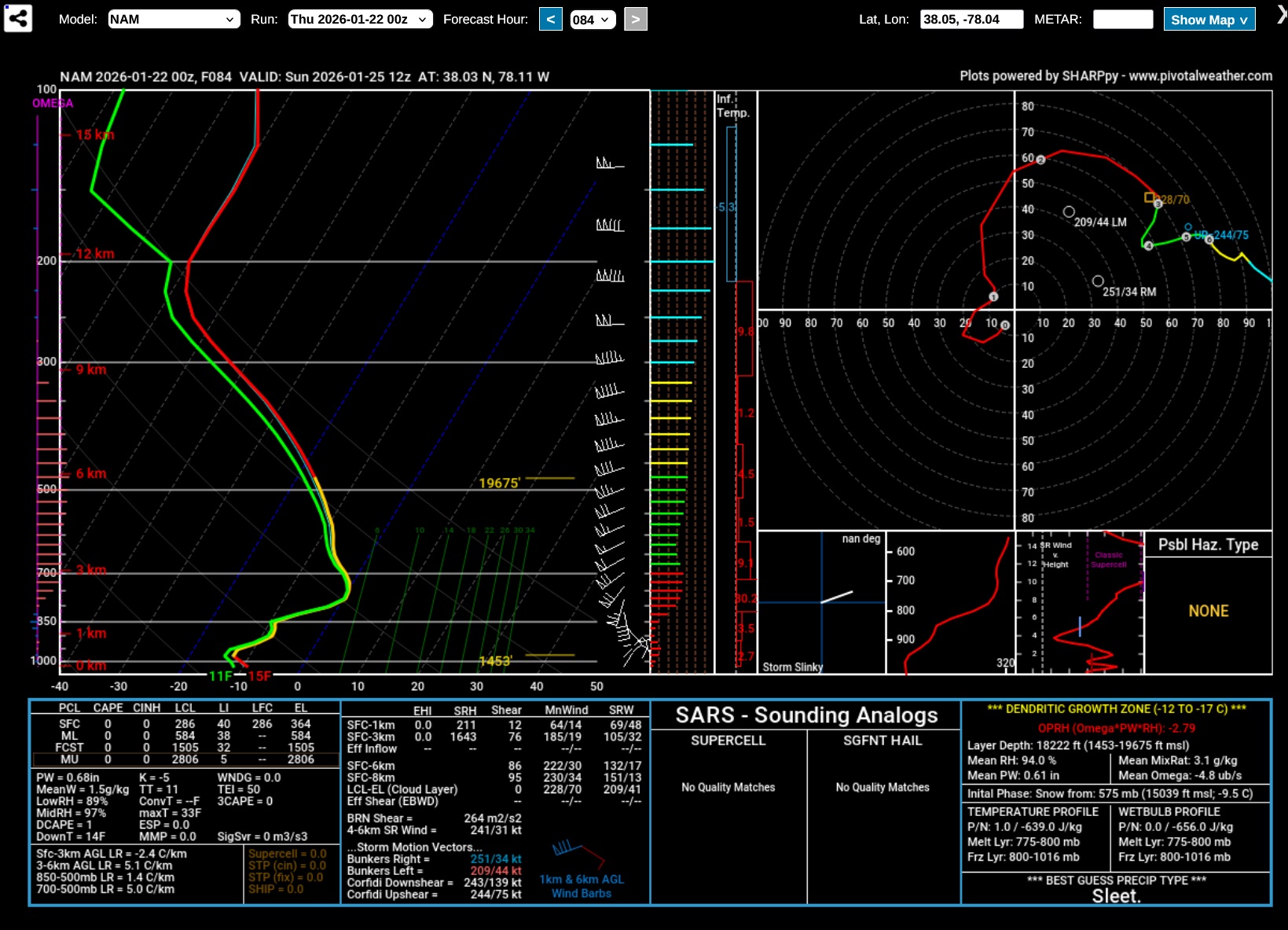The width and height of the screenshot is (1288, 930).
Task: Click the Sleet best guess precip type
Action: coord(1116,896)
